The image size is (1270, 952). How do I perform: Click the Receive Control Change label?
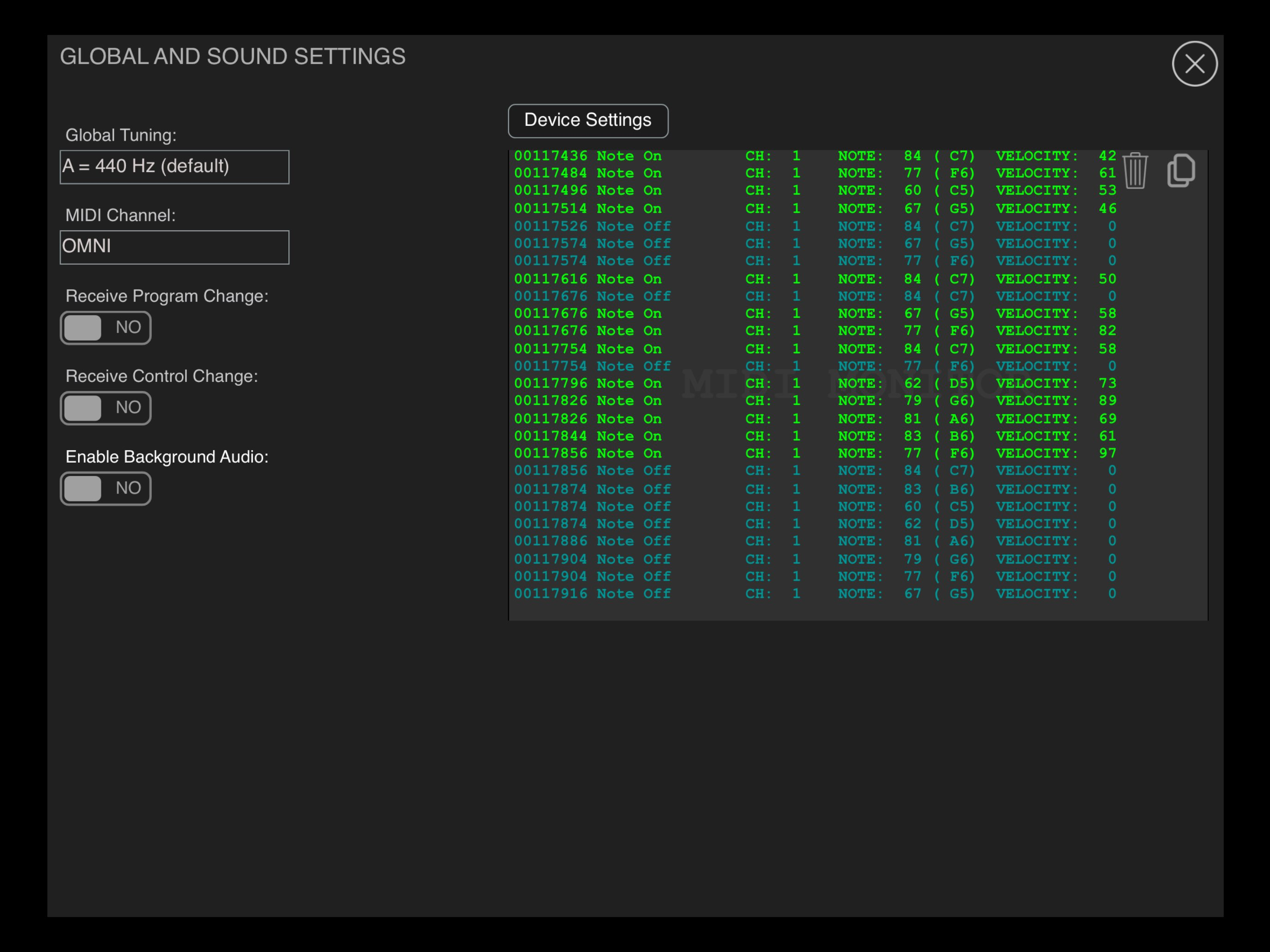click(x=162, y=376)
